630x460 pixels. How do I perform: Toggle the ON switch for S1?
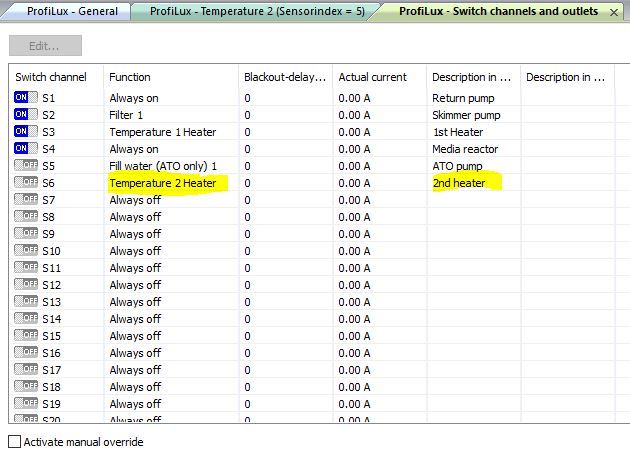(x=26, y=97)
